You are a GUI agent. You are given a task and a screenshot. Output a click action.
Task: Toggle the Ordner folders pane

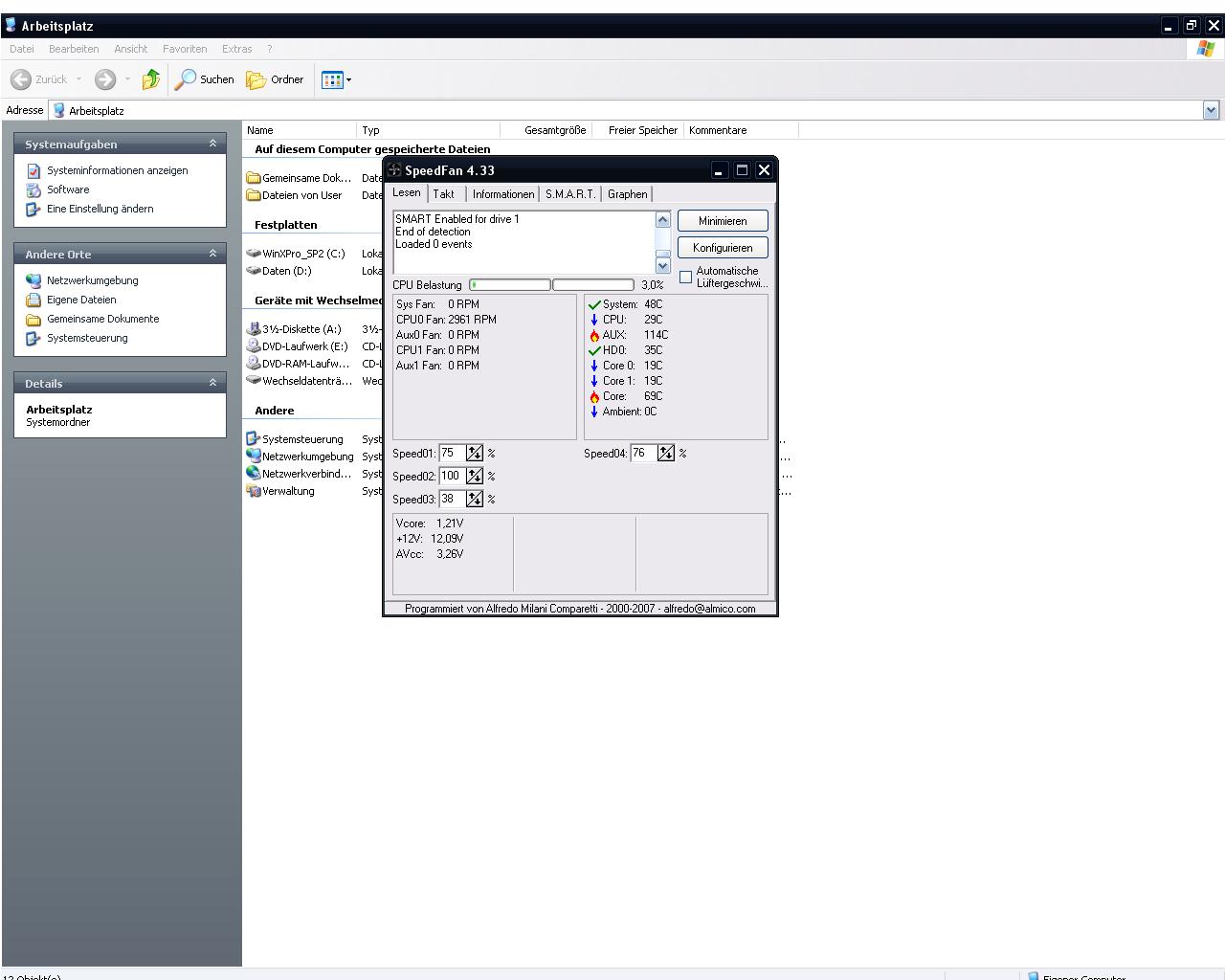pyautogui.click(x=276, y=79)
